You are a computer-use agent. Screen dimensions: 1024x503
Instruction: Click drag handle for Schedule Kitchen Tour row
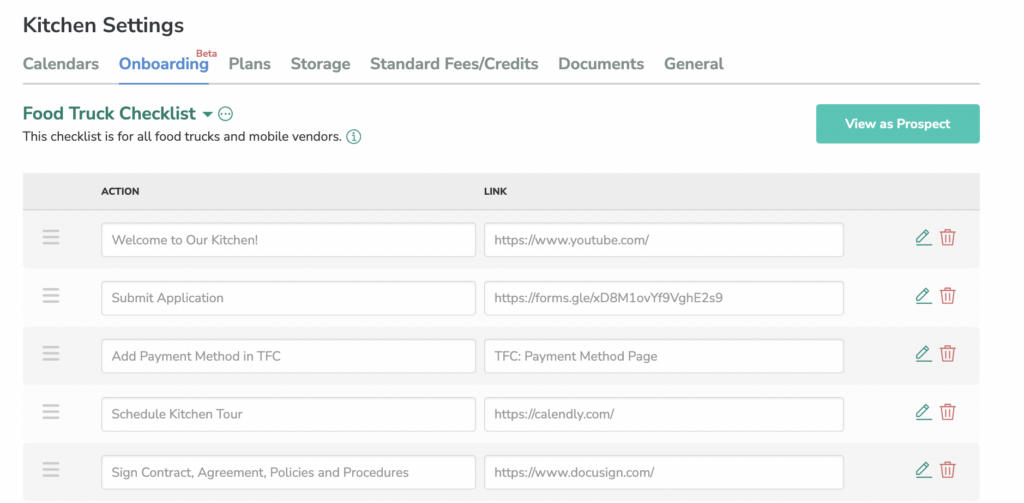[x=51, y=412]
